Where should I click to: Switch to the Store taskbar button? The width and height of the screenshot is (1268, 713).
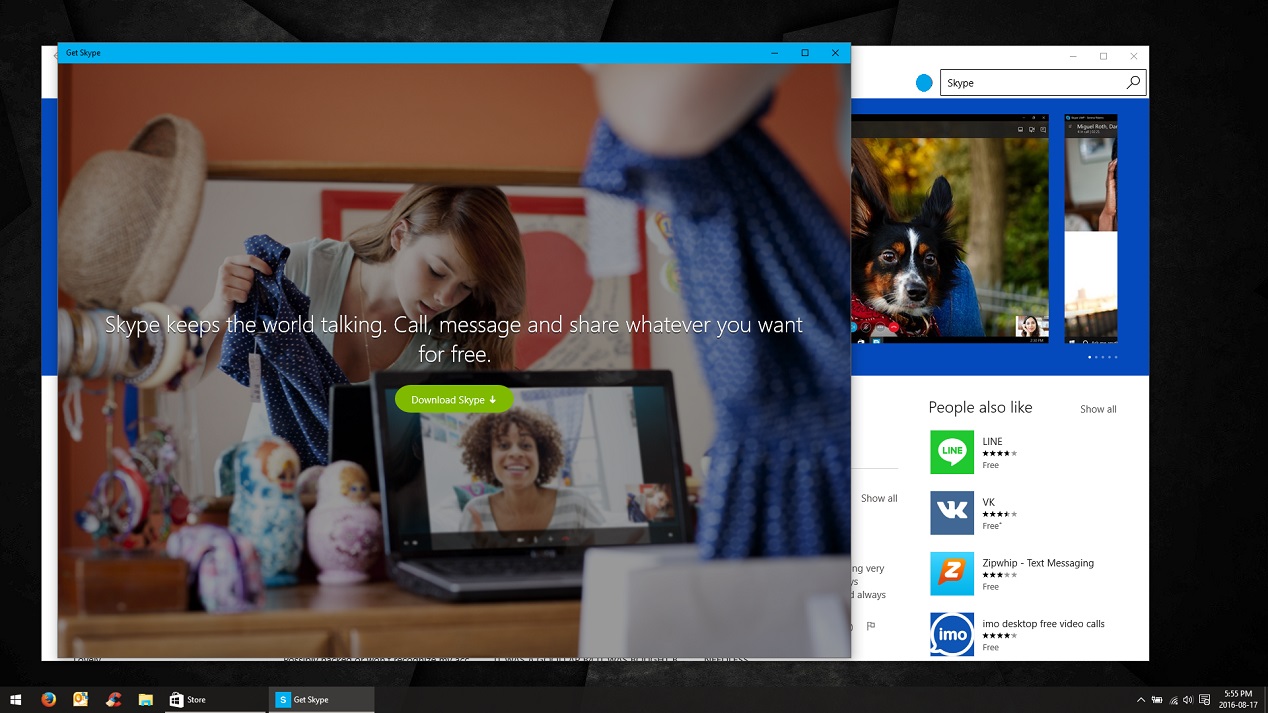214,699
